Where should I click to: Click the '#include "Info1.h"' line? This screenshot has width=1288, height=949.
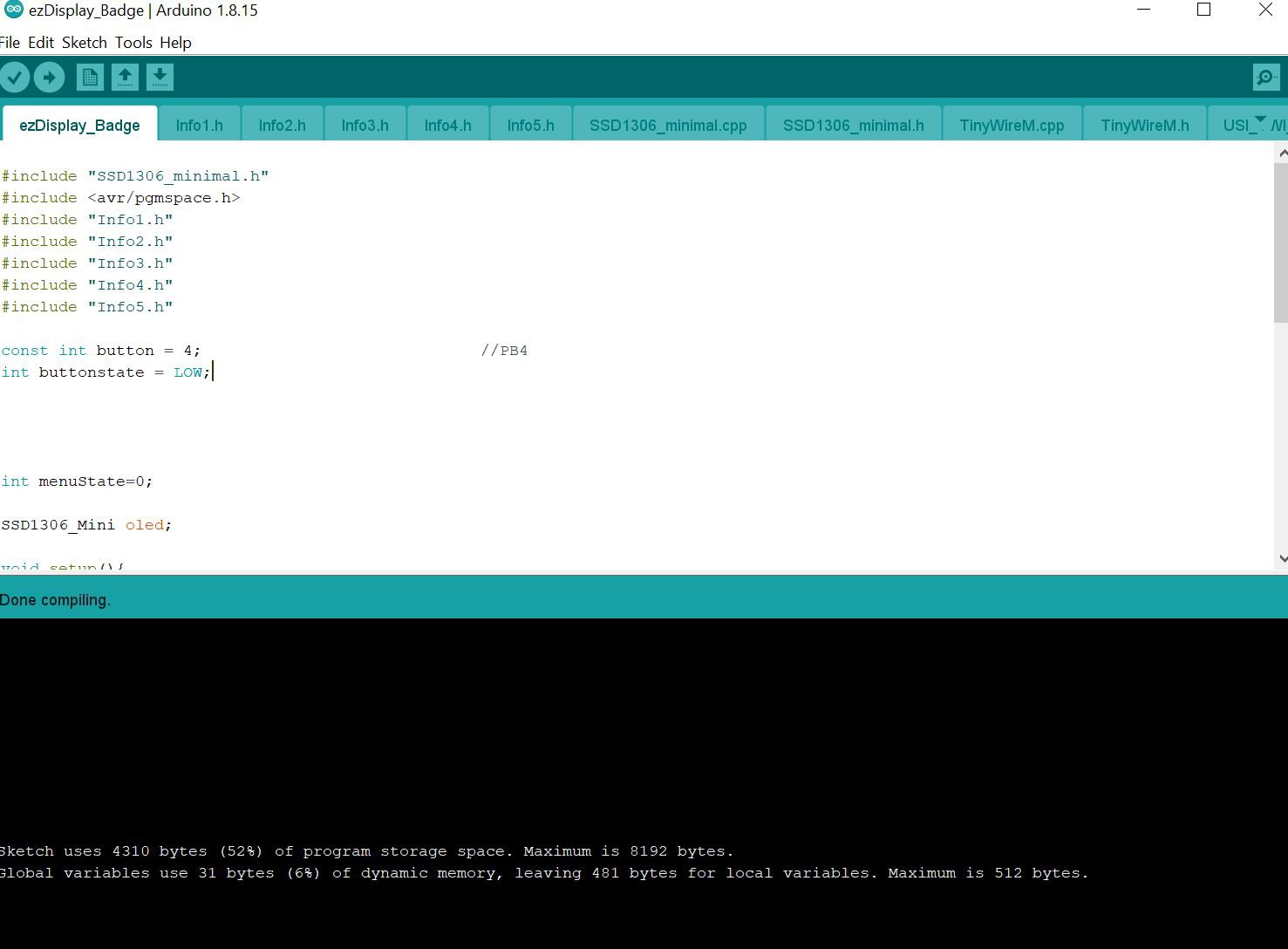pyautogui.click(x=87, y=220)
